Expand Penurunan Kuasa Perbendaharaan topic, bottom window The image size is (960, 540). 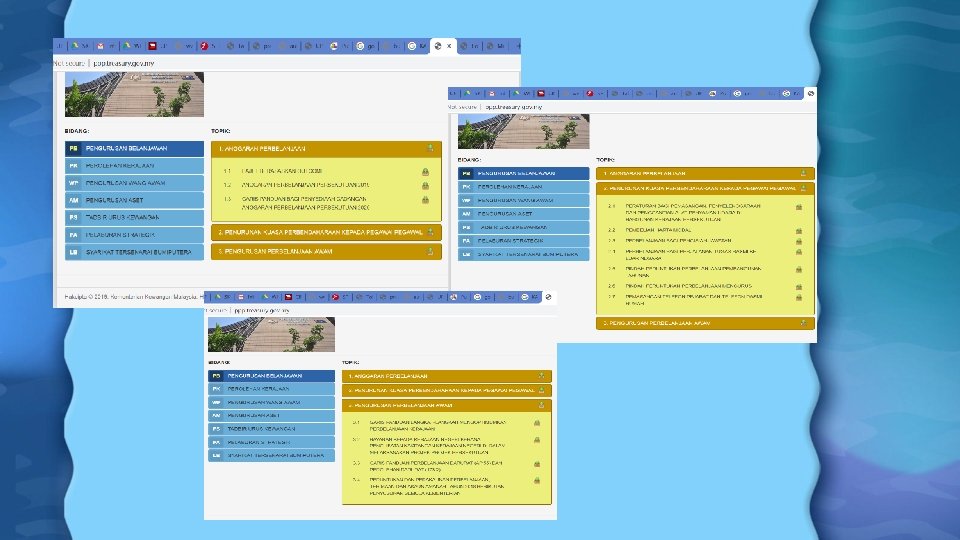(447, 390)
